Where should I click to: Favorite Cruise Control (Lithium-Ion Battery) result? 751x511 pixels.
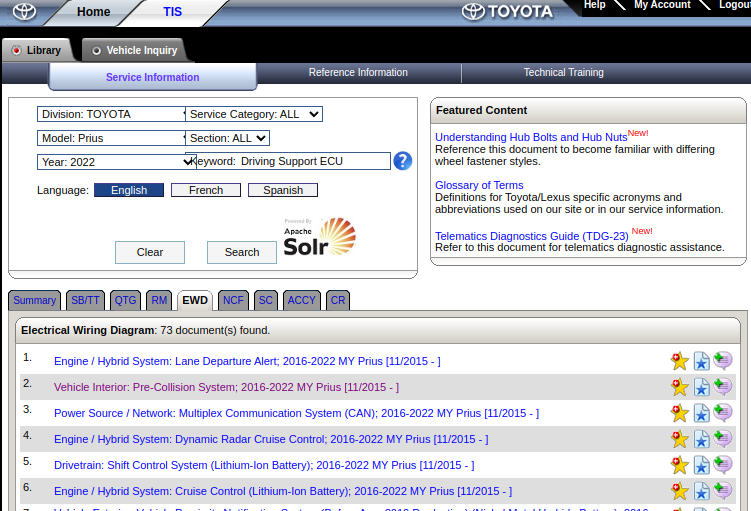point(679,491)
